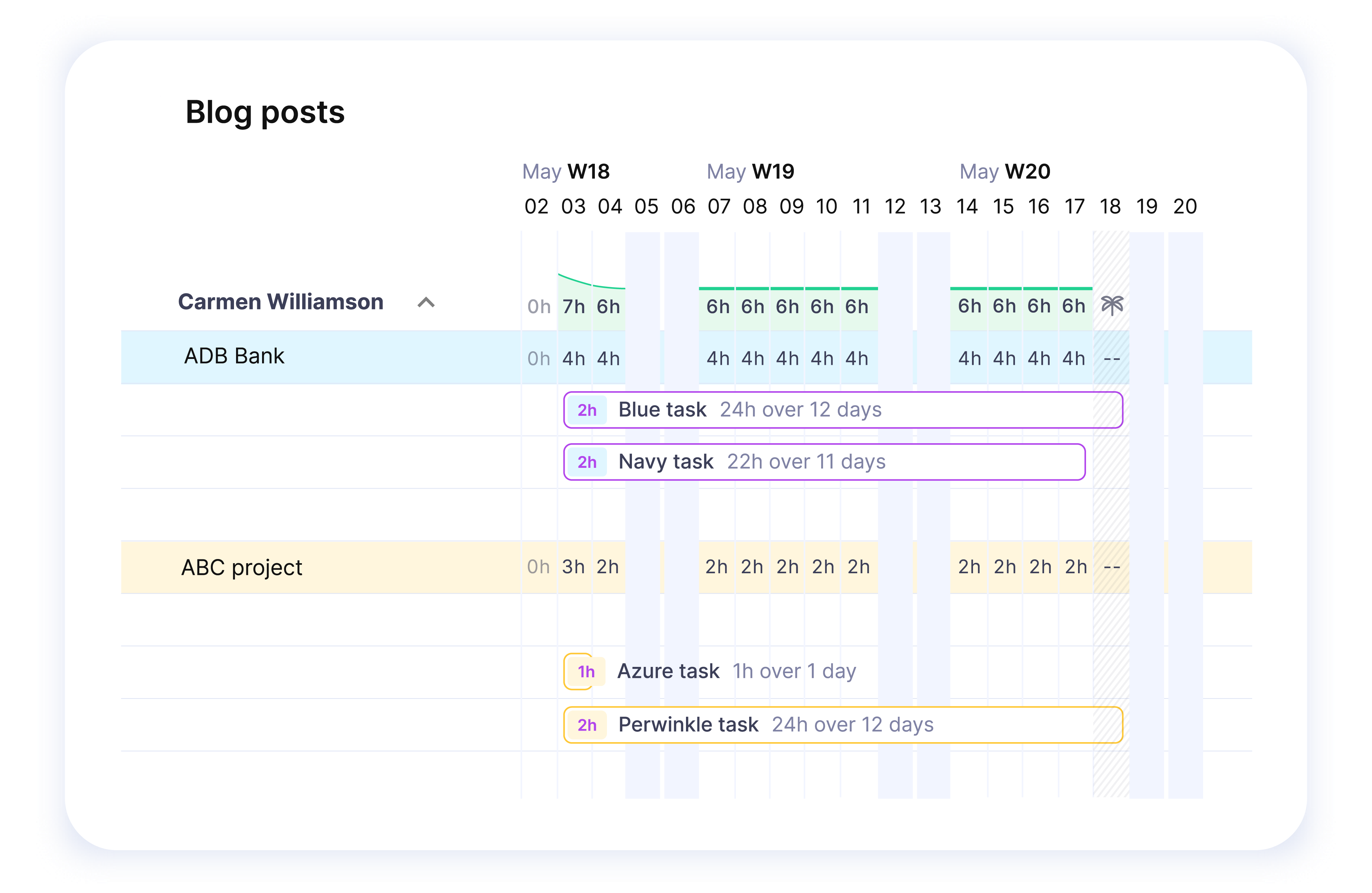Select day 20 in the date header

(x=1185, y=207)
